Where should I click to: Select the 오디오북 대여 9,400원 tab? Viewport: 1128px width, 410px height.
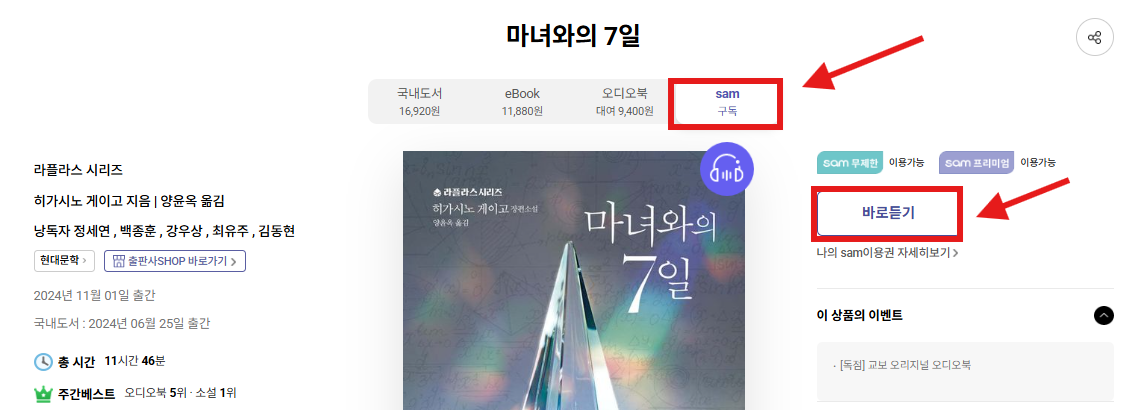(624, 101)
